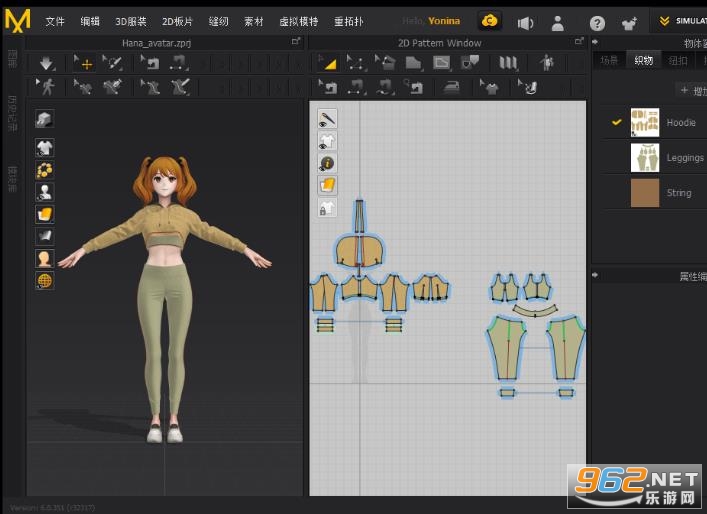Screen dimensions: 707x514
Task: Click the Yonina username link
Action: pos(444,21)
